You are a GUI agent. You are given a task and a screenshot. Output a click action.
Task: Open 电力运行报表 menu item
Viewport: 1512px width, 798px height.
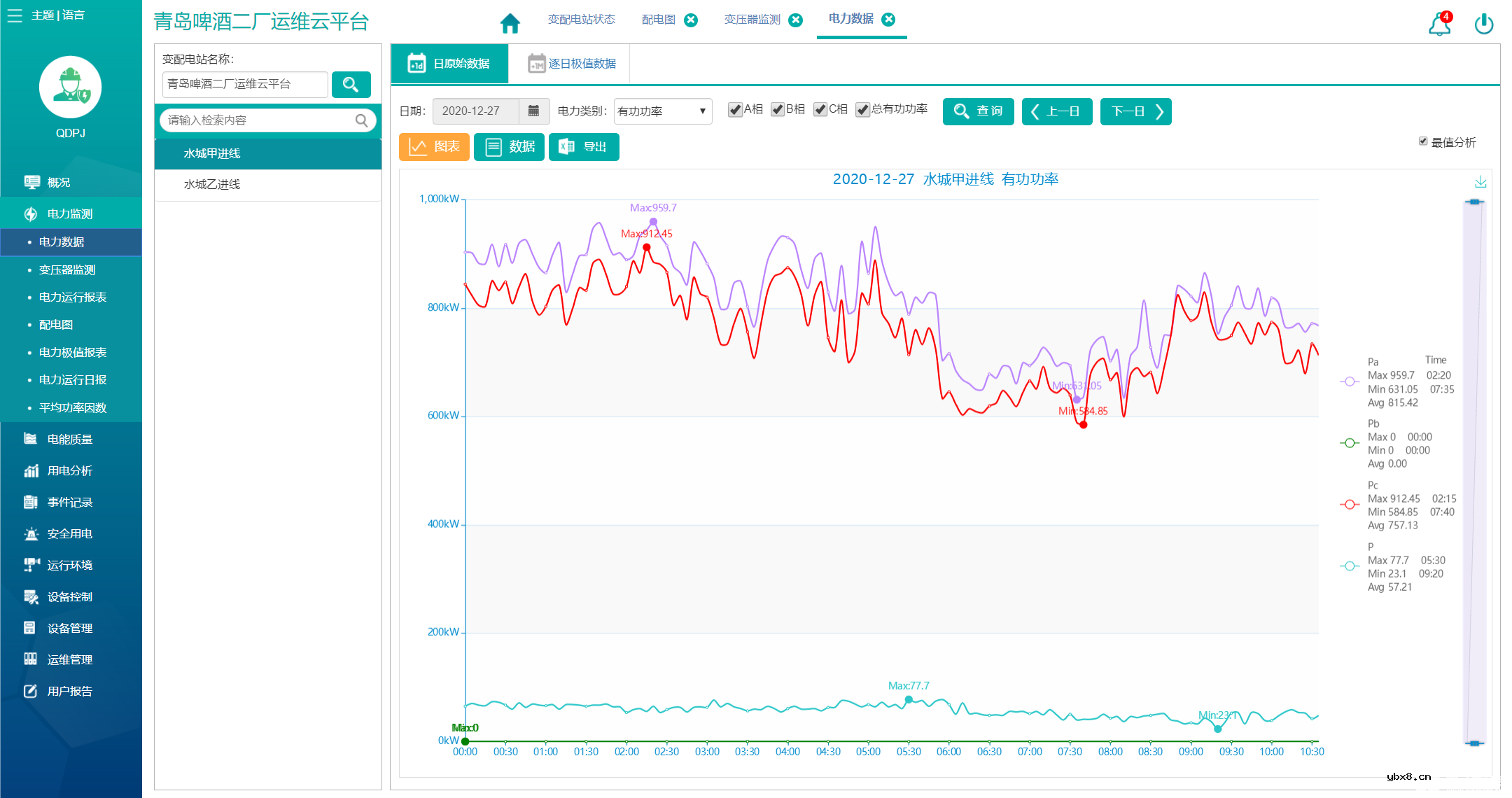pyautogui.click(x=73, y=297)
